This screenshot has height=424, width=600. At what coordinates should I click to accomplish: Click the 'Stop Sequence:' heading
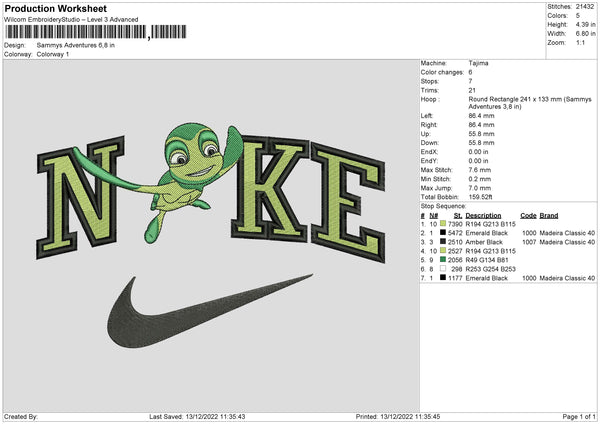[443, 206]
